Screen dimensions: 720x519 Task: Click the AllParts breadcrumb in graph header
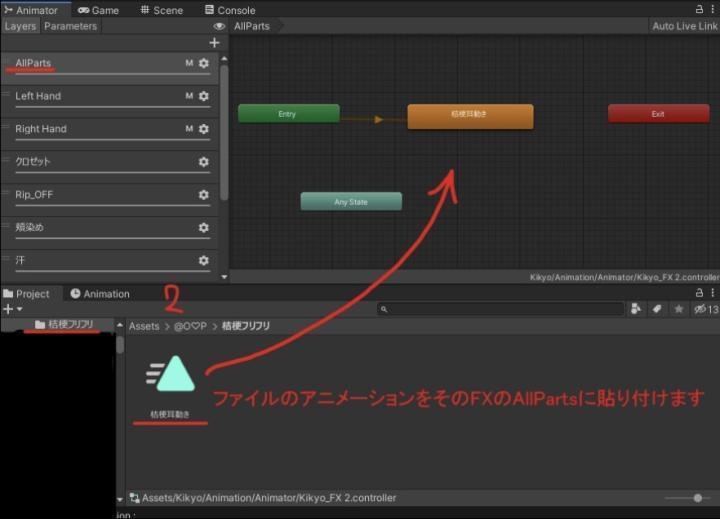click(252, 26)
